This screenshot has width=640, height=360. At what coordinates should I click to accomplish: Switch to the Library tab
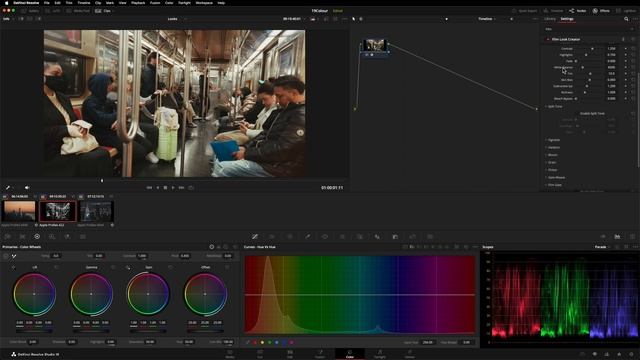(550, 19)
